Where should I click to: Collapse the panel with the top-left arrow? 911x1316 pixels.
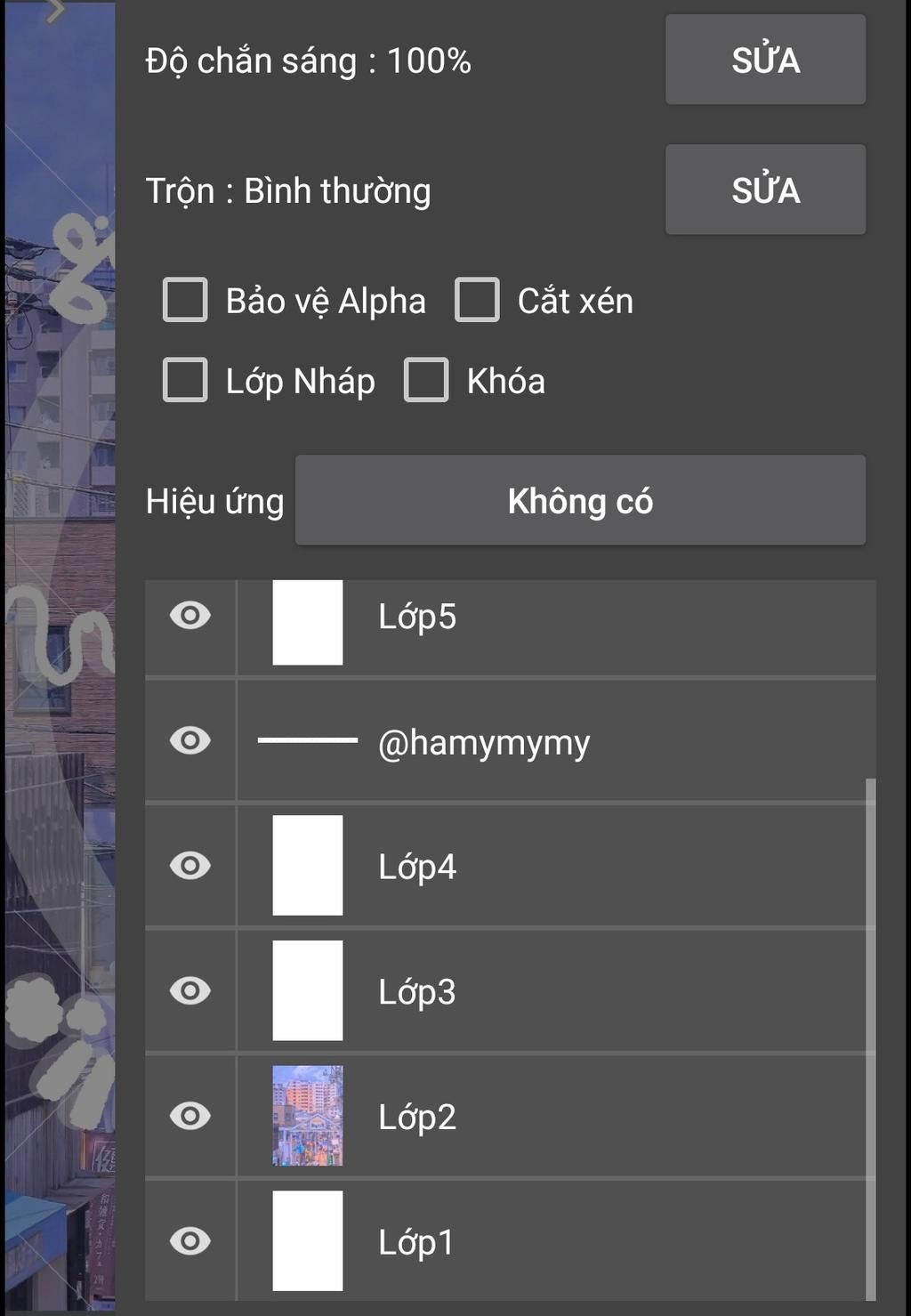tap(55, 11)
